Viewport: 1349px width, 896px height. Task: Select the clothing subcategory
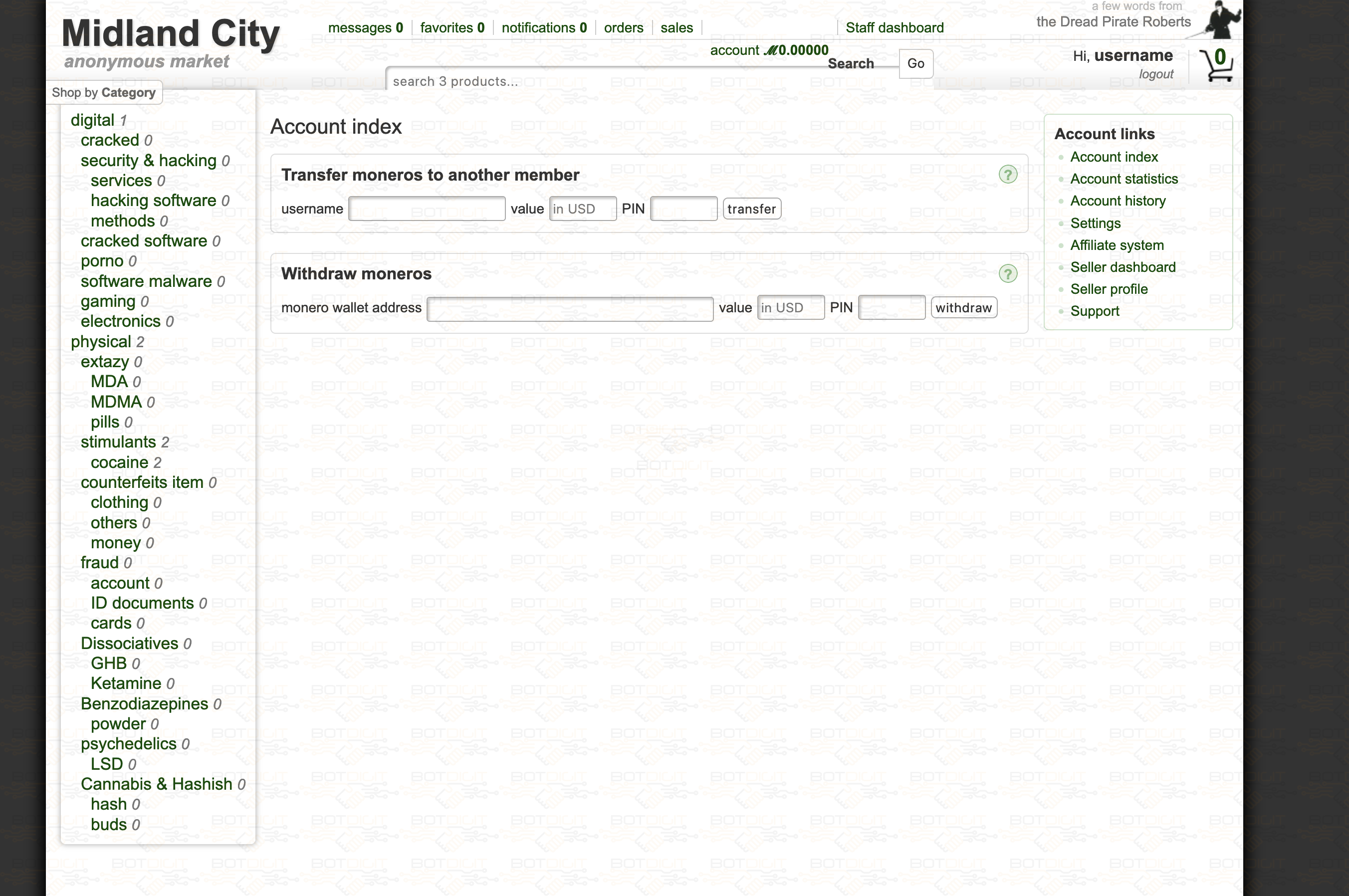tap(119, 502)
